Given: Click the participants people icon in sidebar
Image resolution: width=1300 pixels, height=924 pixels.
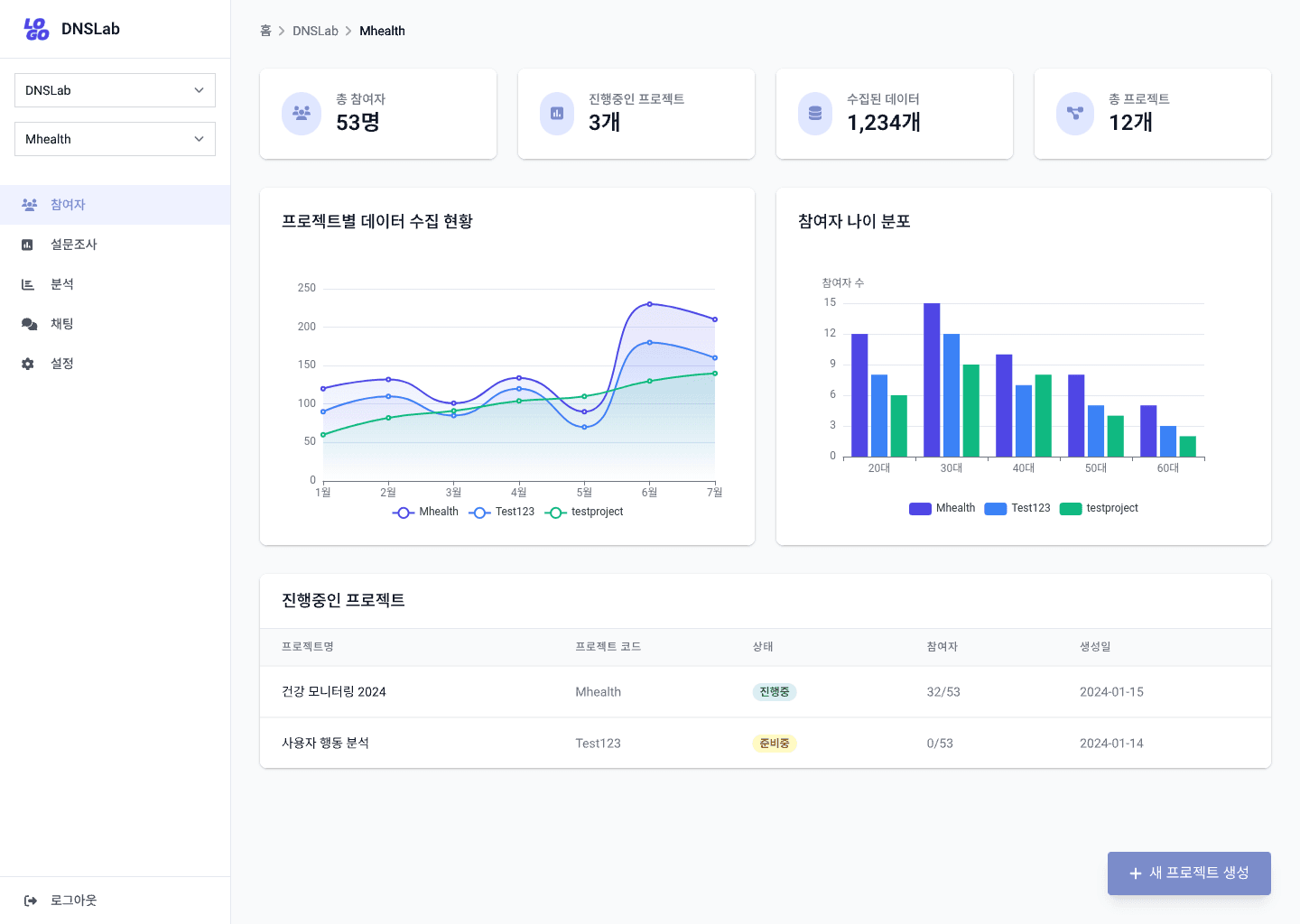Looking at the screenshot, I should [x=29, y=205].
